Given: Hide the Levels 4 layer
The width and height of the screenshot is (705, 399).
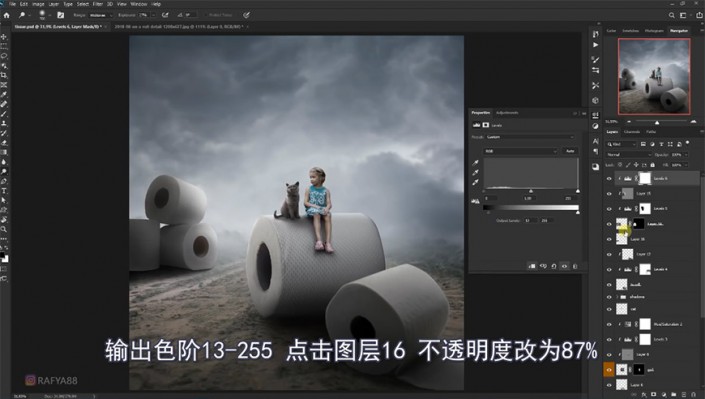Looking at the screenshot, I should pyautogui.click(x=609, y=269).
